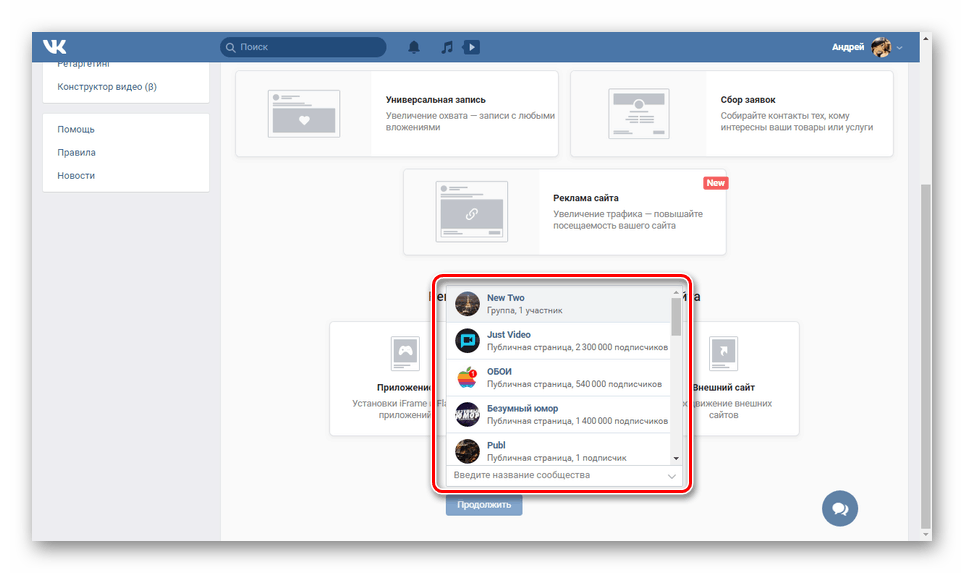Click the Универсальная запись heart post illustration
964x573 pixels.
[304, 114]
